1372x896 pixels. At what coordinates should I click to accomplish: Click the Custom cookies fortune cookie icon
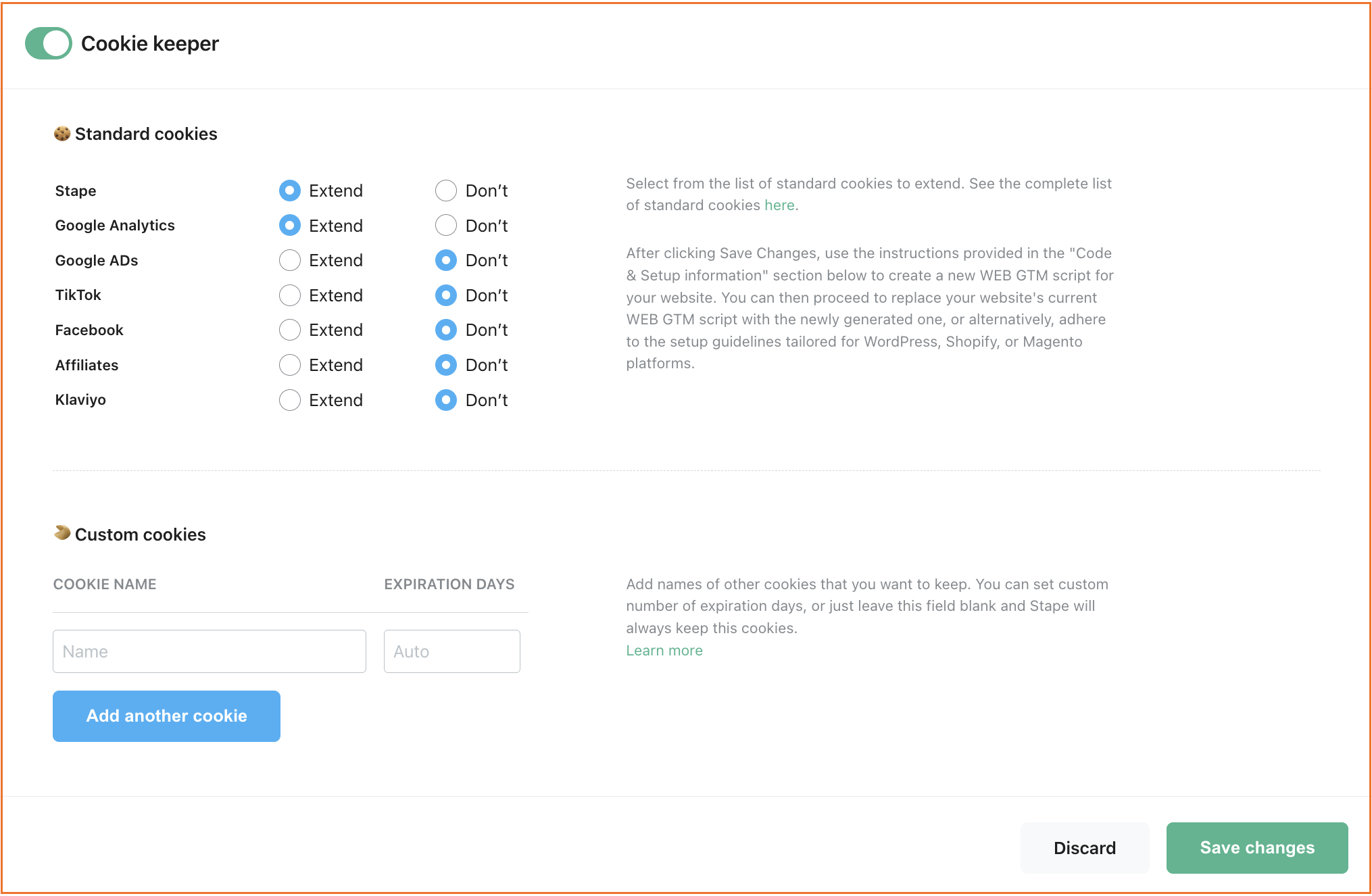point(62,533)
